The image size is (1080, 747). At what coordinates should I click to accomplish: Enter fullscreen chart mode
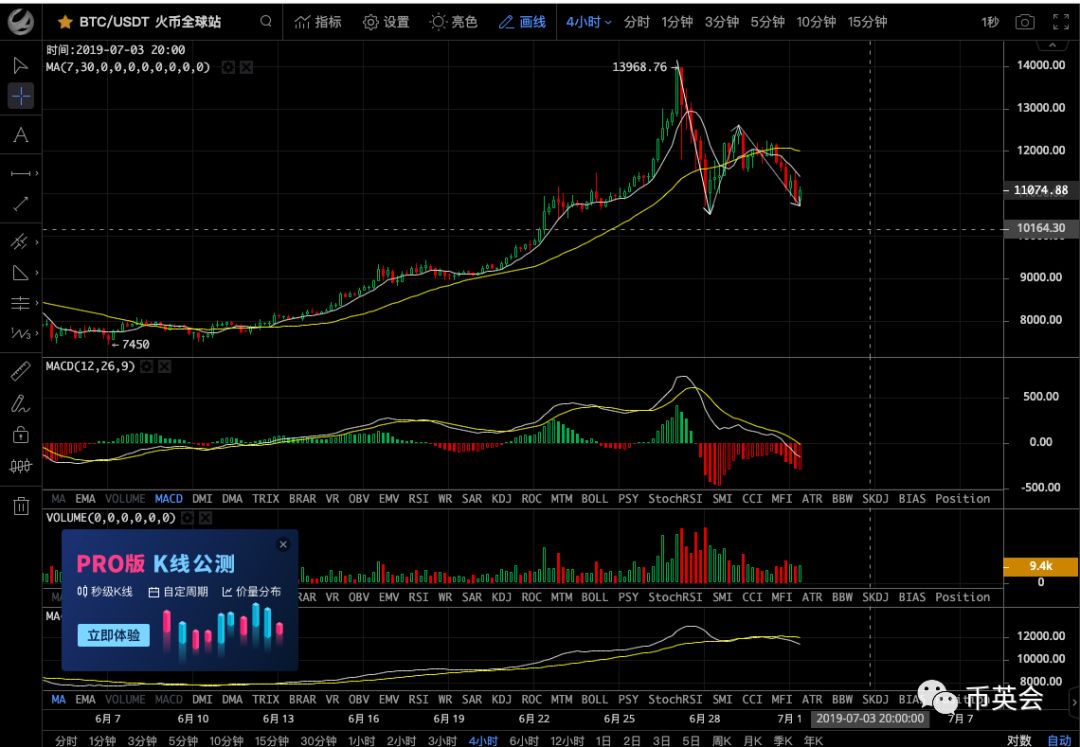coord(1061,22)
